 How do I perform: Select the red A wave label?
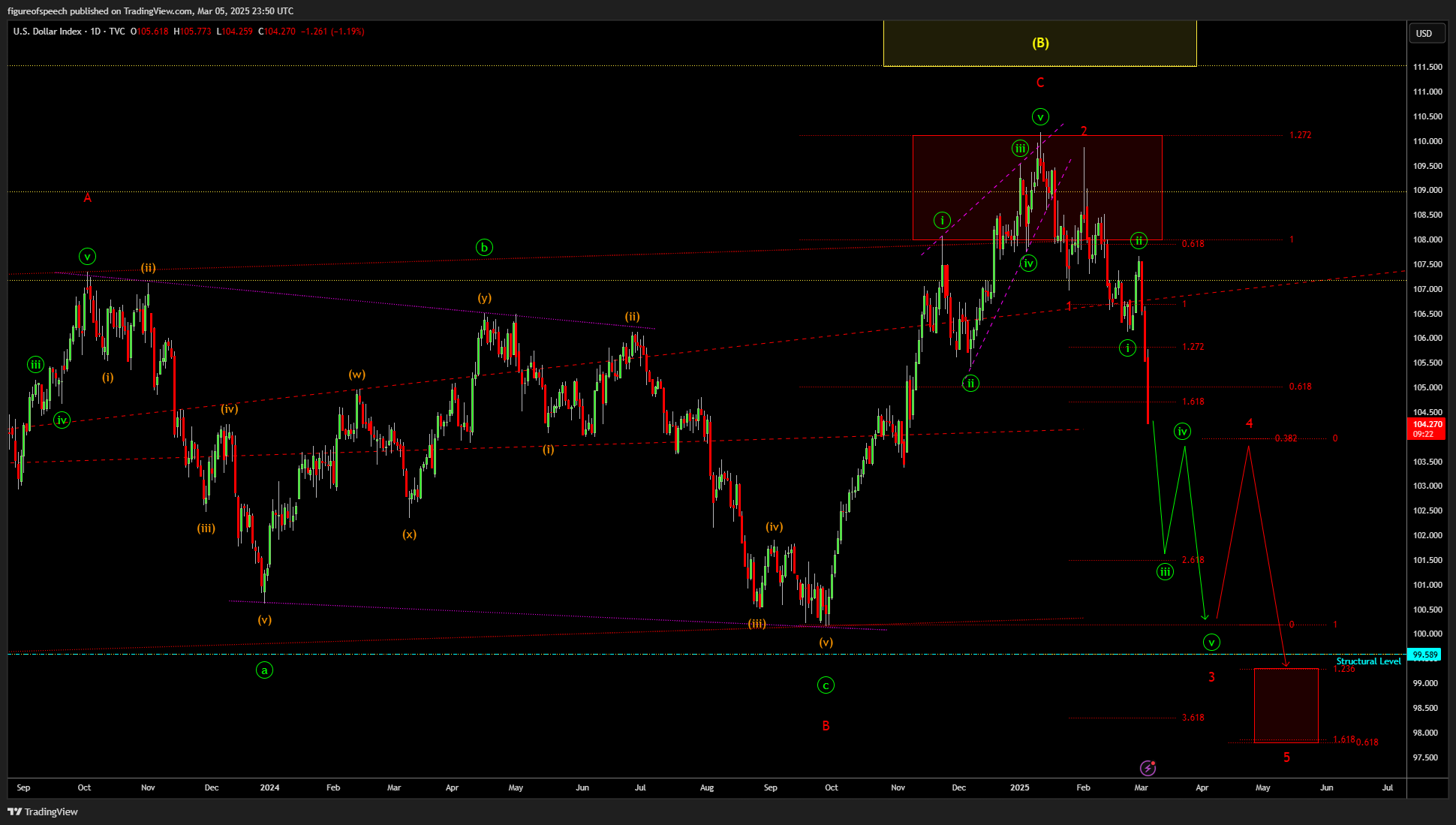click(x=88, y=198)
